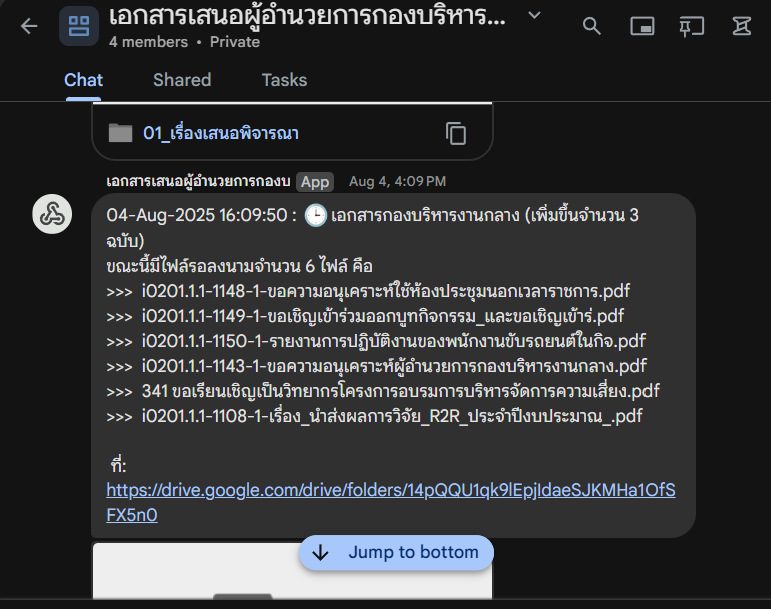Open the picture-in-picture pop-out icon
Image resolution: width=771 pixels, height=609 pixels.
[x=642, y=26]
